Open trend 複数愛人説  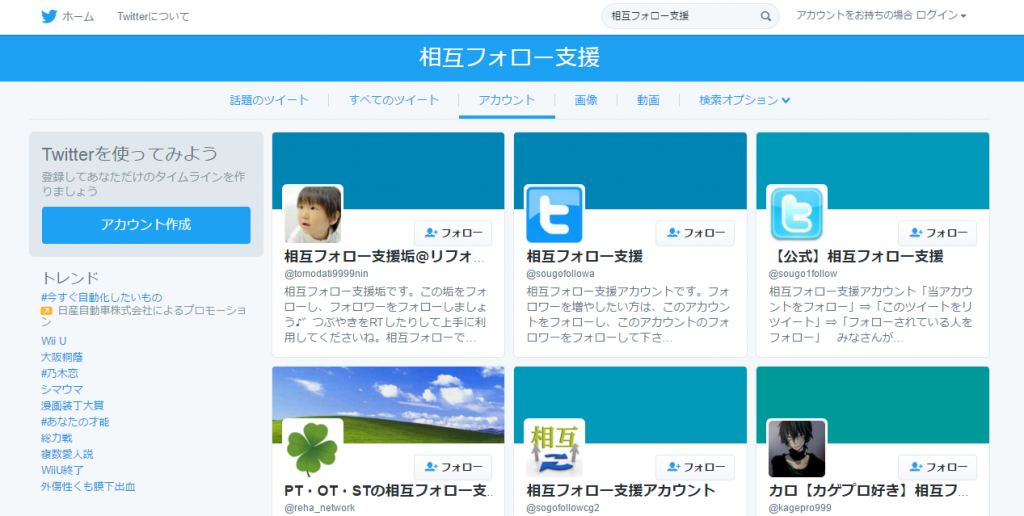pos(67,454)
